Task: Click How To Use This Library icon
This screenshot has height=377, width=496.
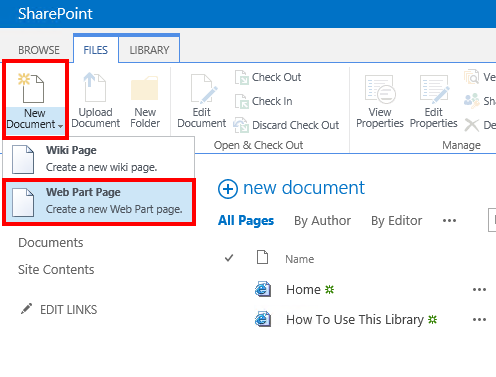Action: coord(263,319)
